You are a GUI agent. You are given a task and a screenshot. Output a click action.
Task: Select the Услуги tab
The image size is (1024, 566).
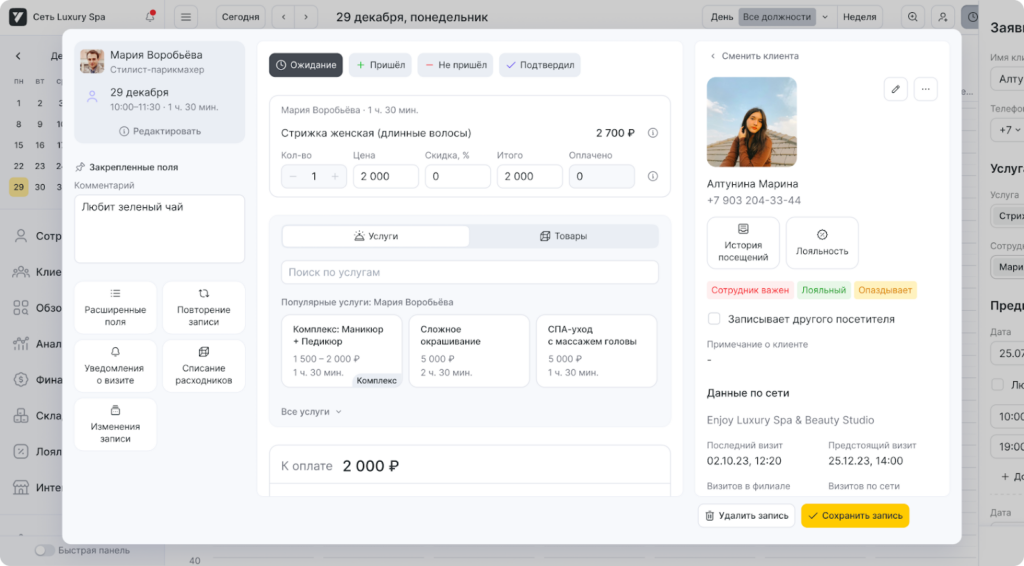[376, 236]
